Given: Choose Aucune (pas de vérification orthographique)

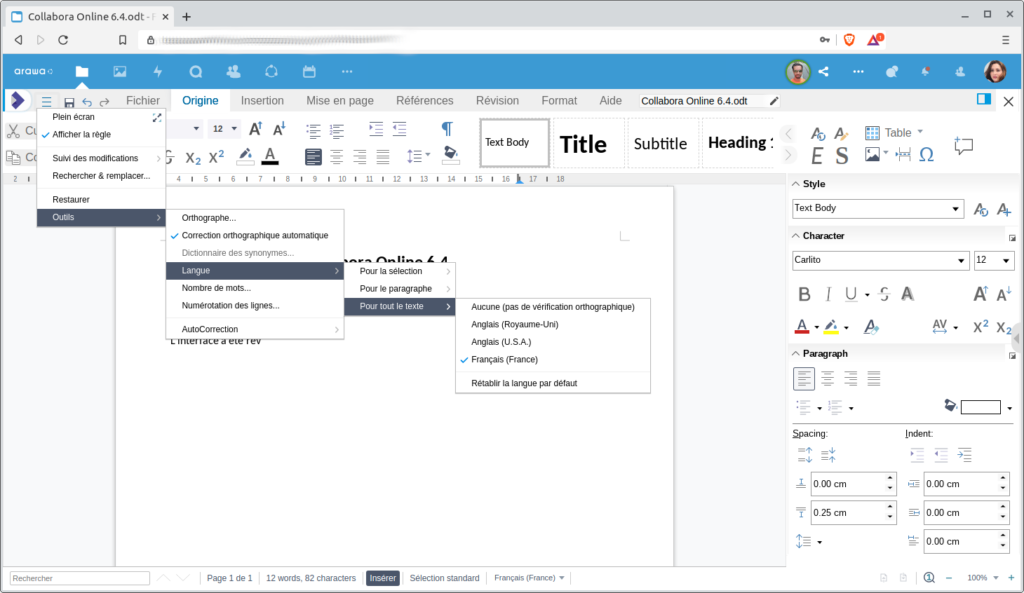Looking at the screenshot, I should (x=552, y=306).
